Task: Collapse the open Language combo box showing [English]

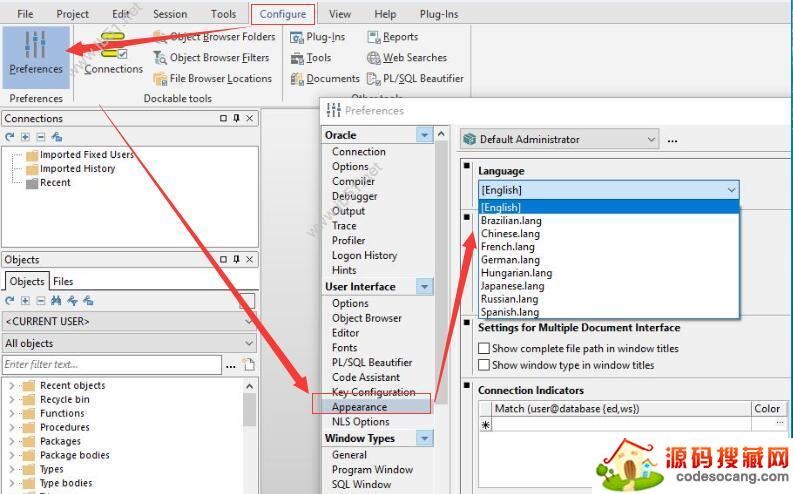Action: point(731,190)
